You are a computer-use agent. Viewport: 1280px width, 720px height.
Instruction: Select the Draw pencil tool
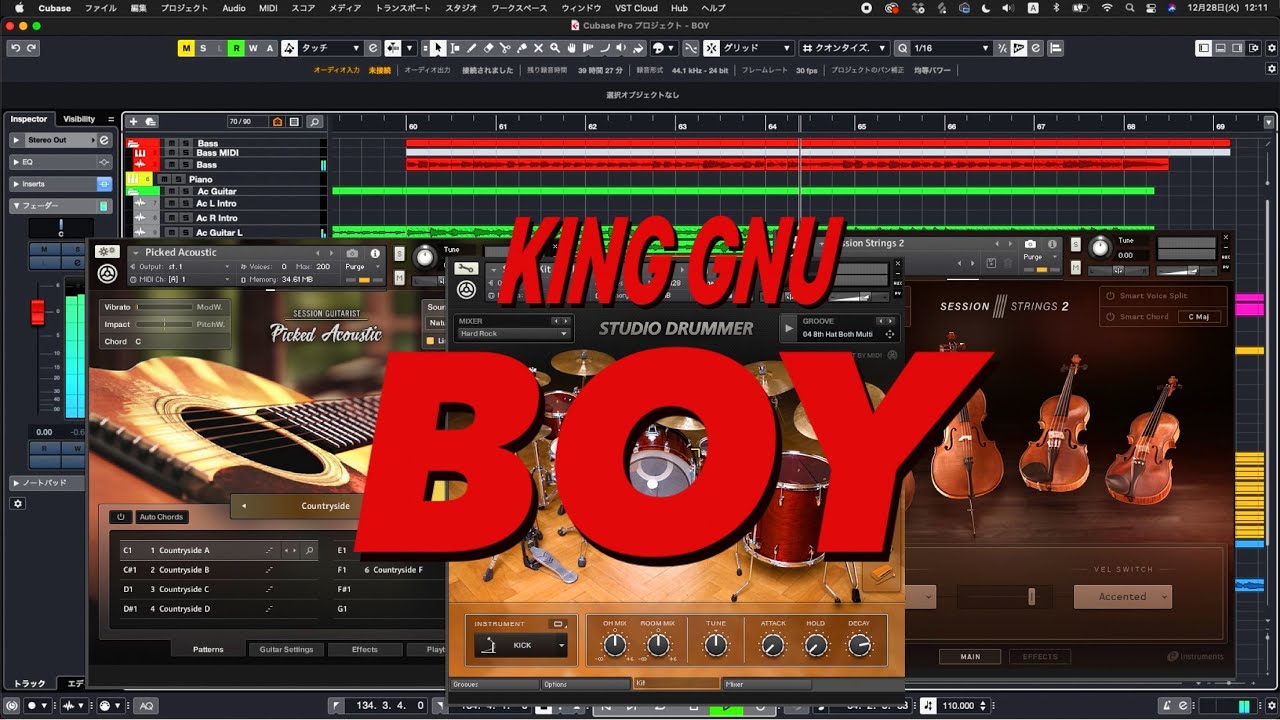(x=472, y=48)
